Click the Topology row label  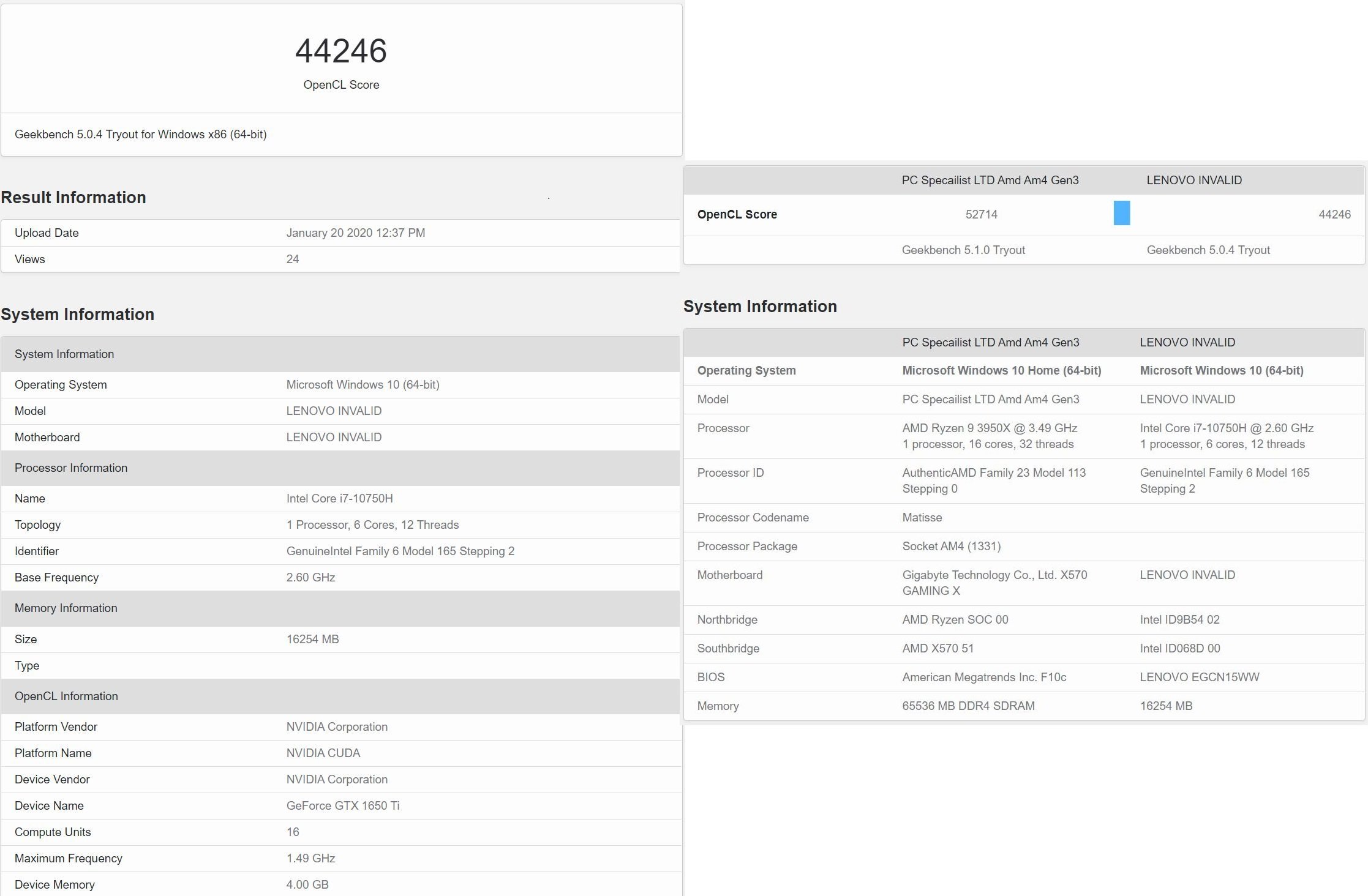37,525
